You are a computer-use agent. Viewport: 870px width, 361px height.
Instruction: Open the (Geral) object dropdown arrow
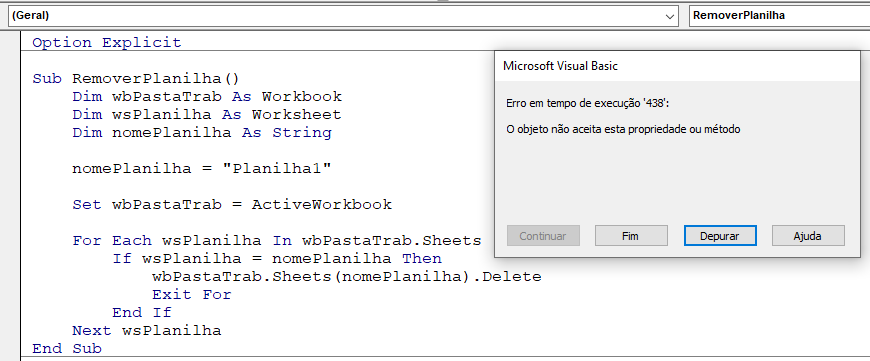coord(670,17)
